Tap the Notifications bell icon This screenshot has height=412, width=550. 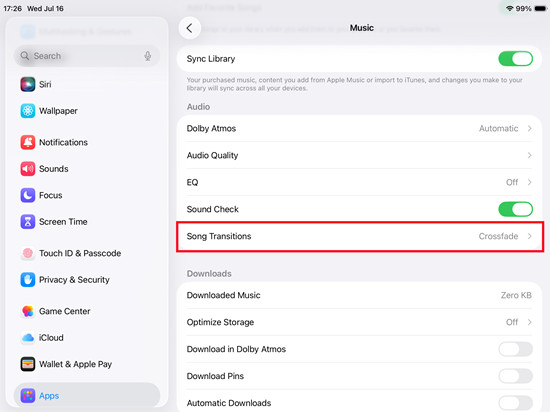click(28, 142)
